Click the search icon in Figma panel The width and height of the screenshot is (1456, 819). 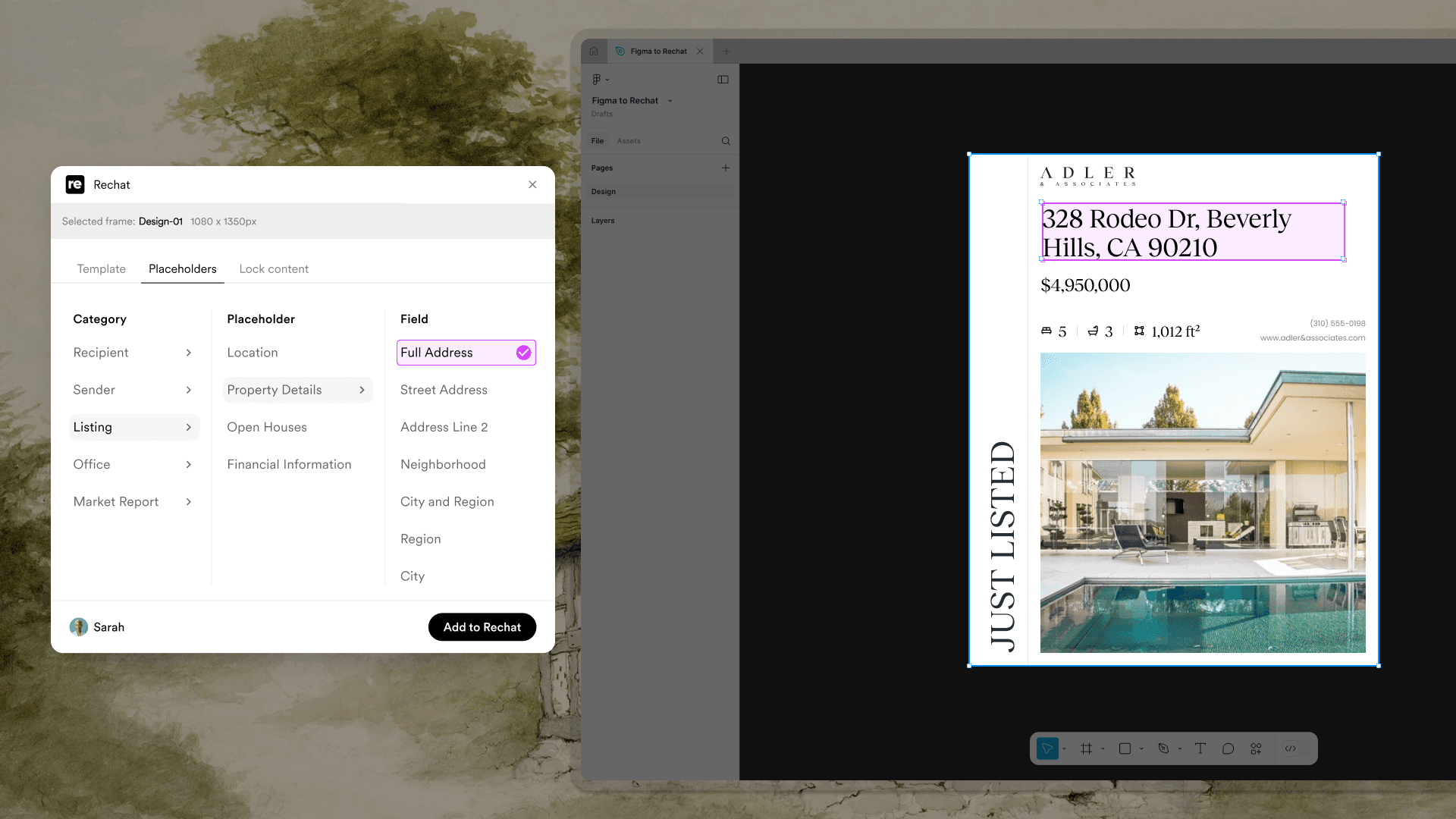point(726,141)
